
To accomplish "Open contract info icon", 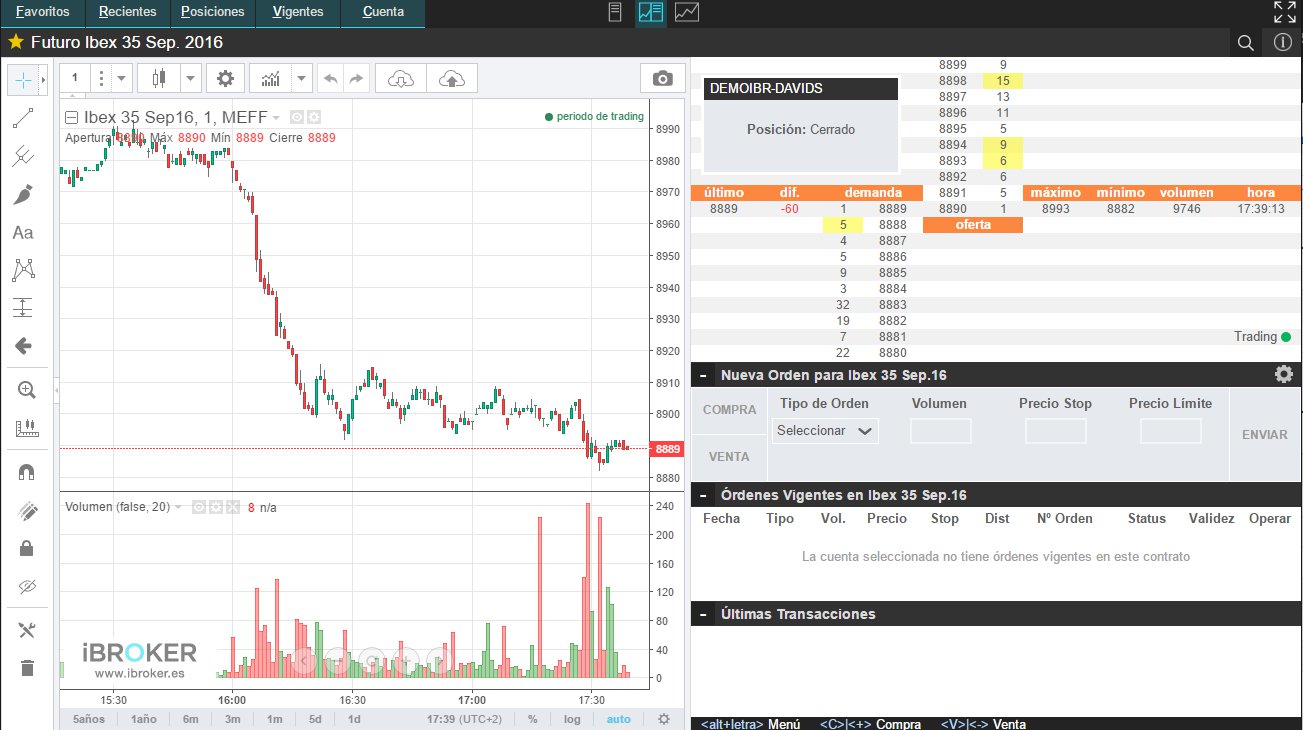I will [1283, 42].
